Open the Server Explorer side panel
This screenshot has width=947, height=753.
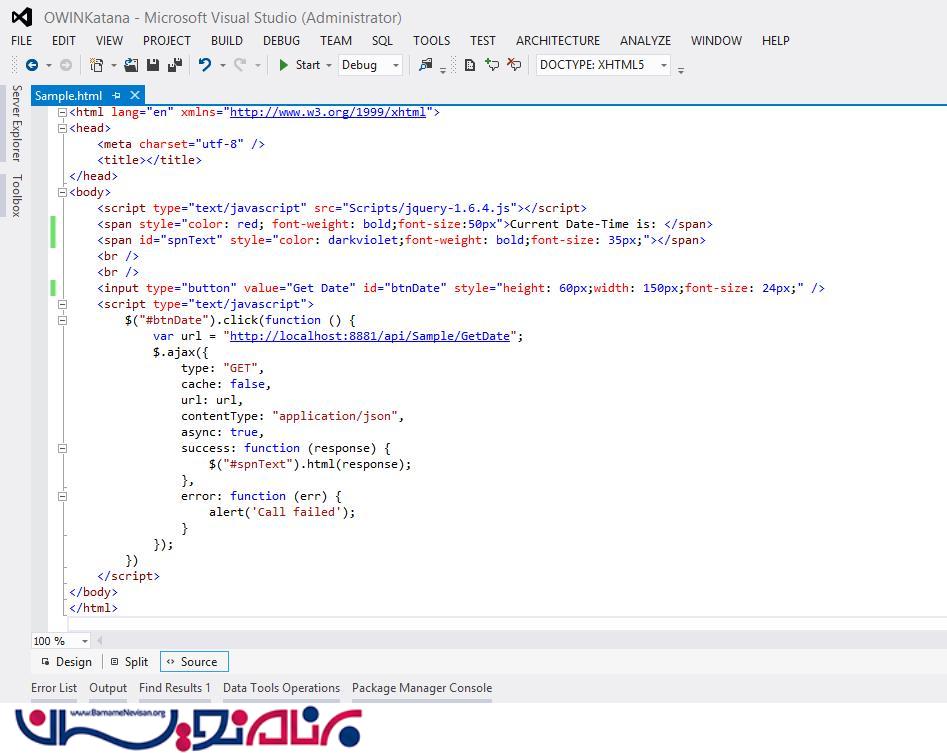(16, 123)
